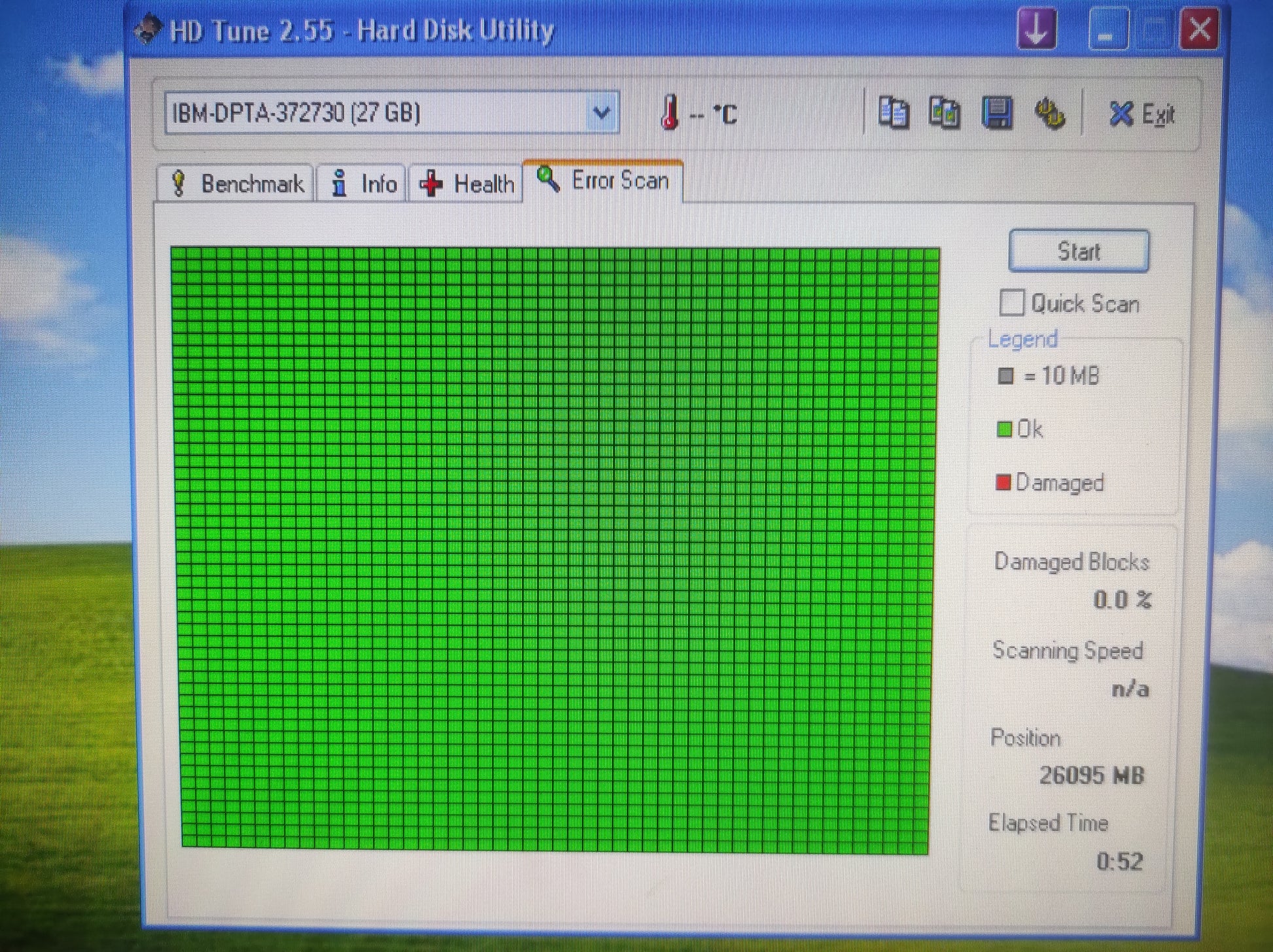Click the copy screenshot to clipboard icon
The image size is (1273, 952).
tap(944, 113)
